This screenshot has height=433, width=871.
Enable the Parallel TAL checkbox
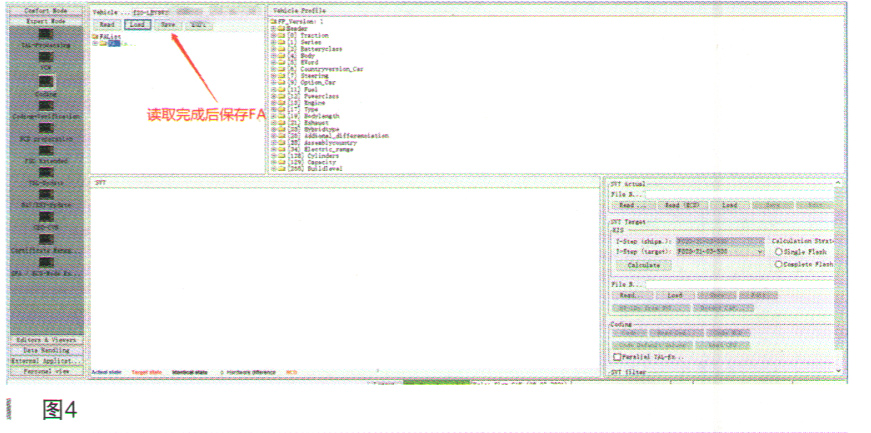coord(616,356)
